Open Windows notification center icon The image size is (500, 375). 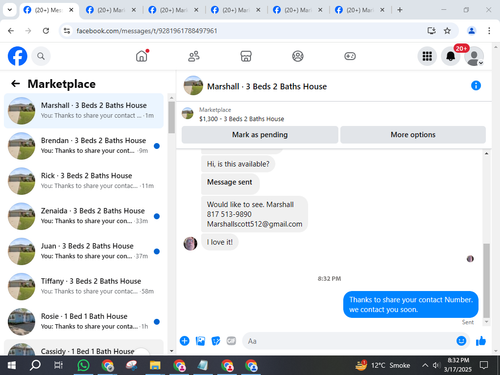coord(484,365)
